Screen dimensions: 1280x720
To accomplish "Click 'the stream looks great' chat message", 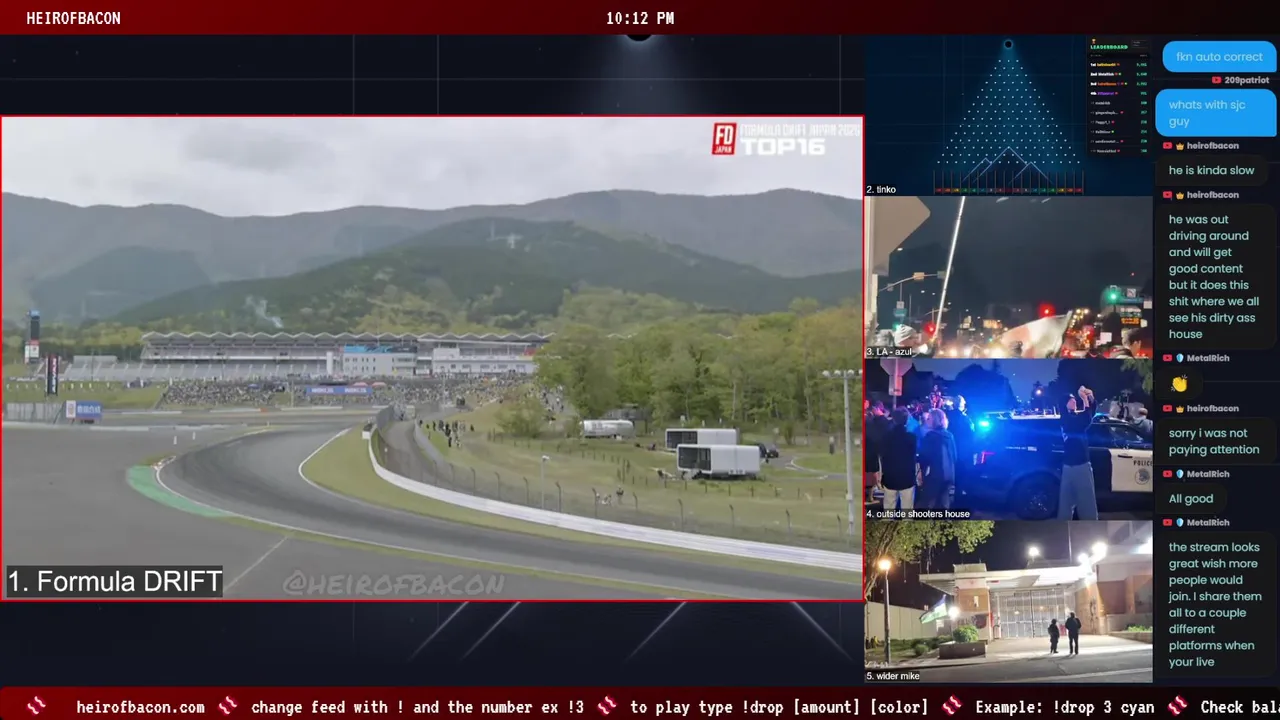I will [1215, 604].
